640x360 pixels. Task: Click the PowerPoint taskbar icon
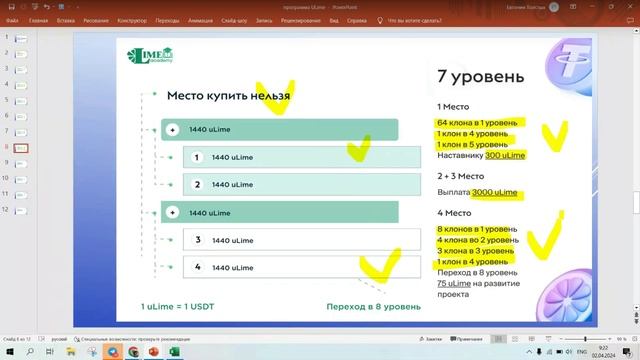[153, 351]
